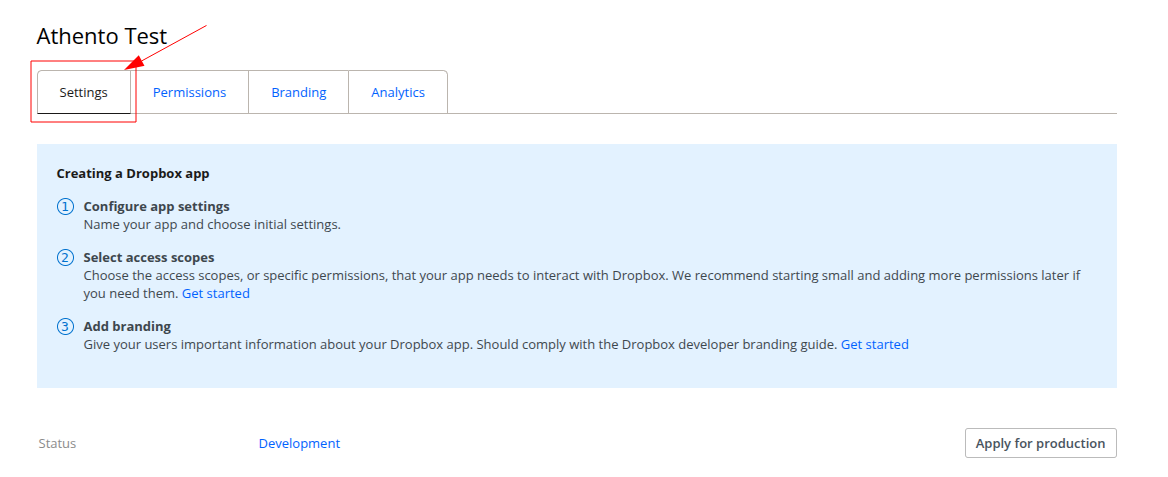
Task: Open Get started link for access scopes
Action: point(215,294)
